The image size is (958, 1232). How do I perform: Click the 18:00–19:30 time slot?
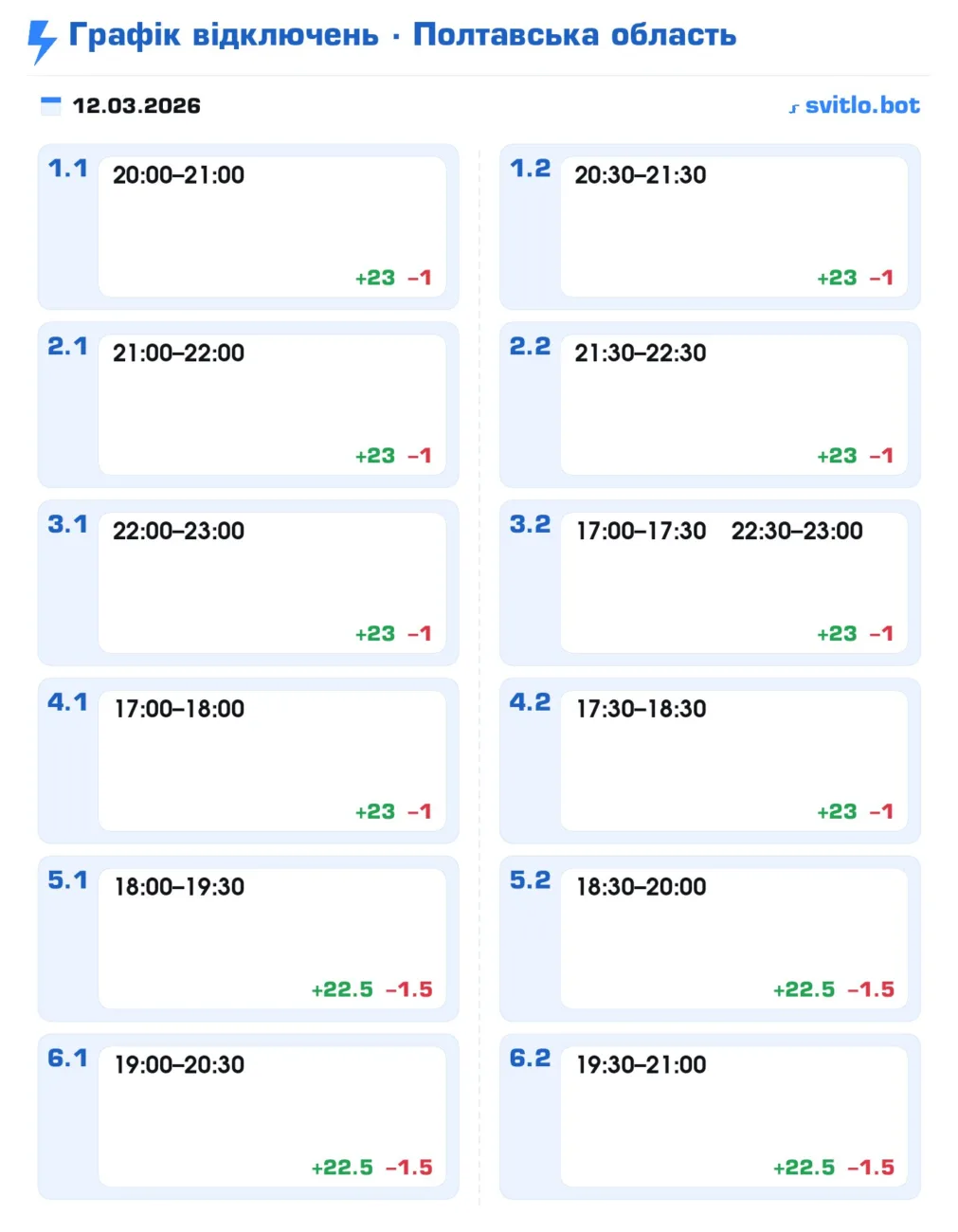179,887
